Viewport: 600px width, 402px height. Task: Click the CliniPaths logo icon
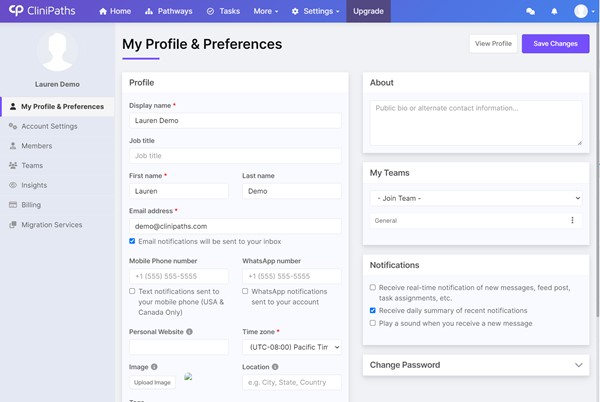(16, 11)
